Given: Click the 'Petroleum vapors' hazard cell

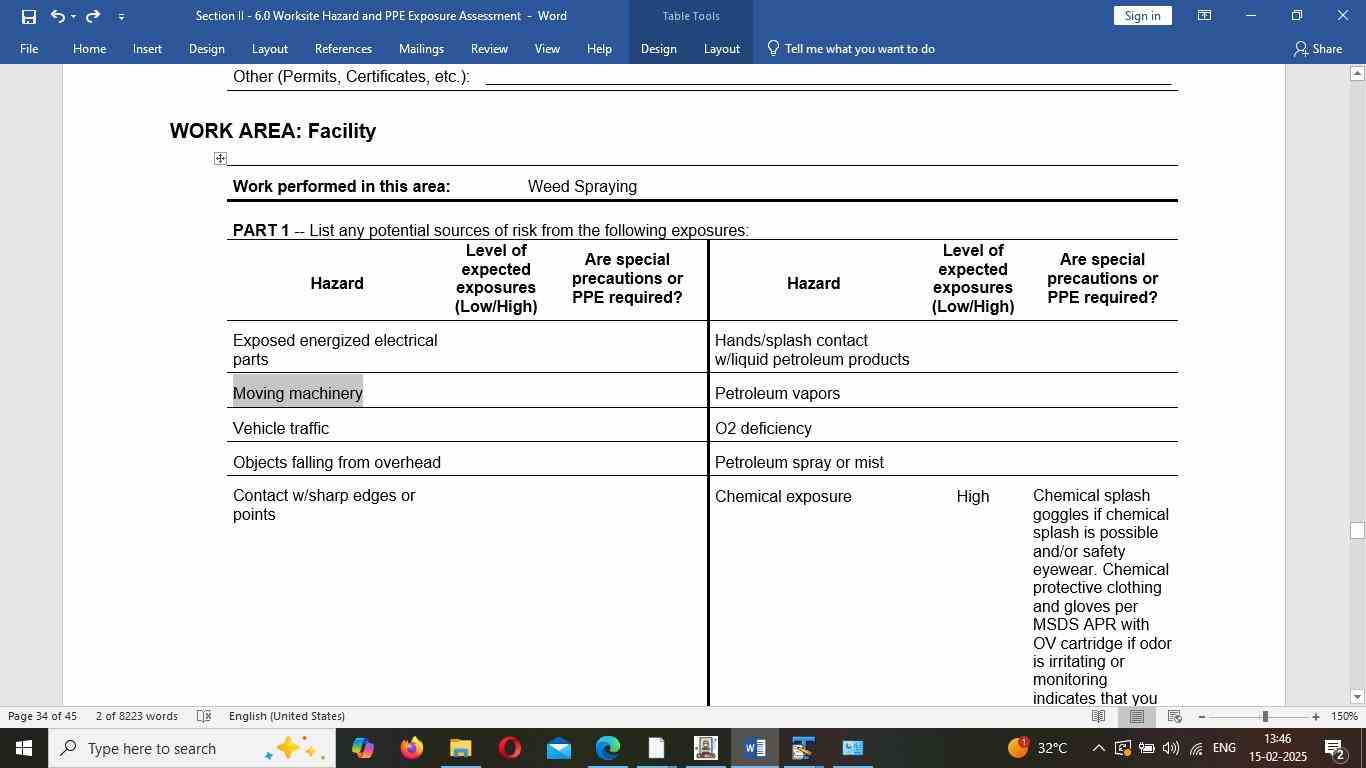Looking at the screenshot, I should (777, 393).
